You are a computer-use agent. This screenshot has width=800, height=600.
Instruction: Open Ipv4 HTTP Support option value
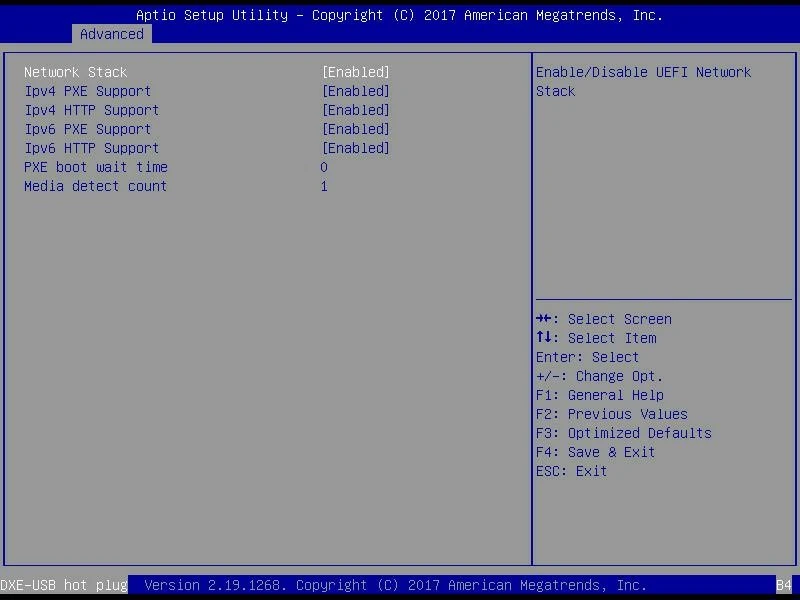tap(355, 110)
